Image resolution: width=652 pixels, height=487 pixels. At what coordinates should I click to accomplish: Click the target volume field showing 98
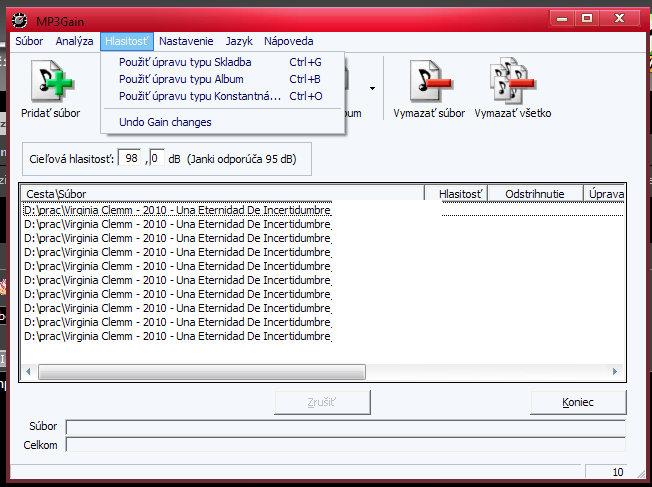coord(130,158)
